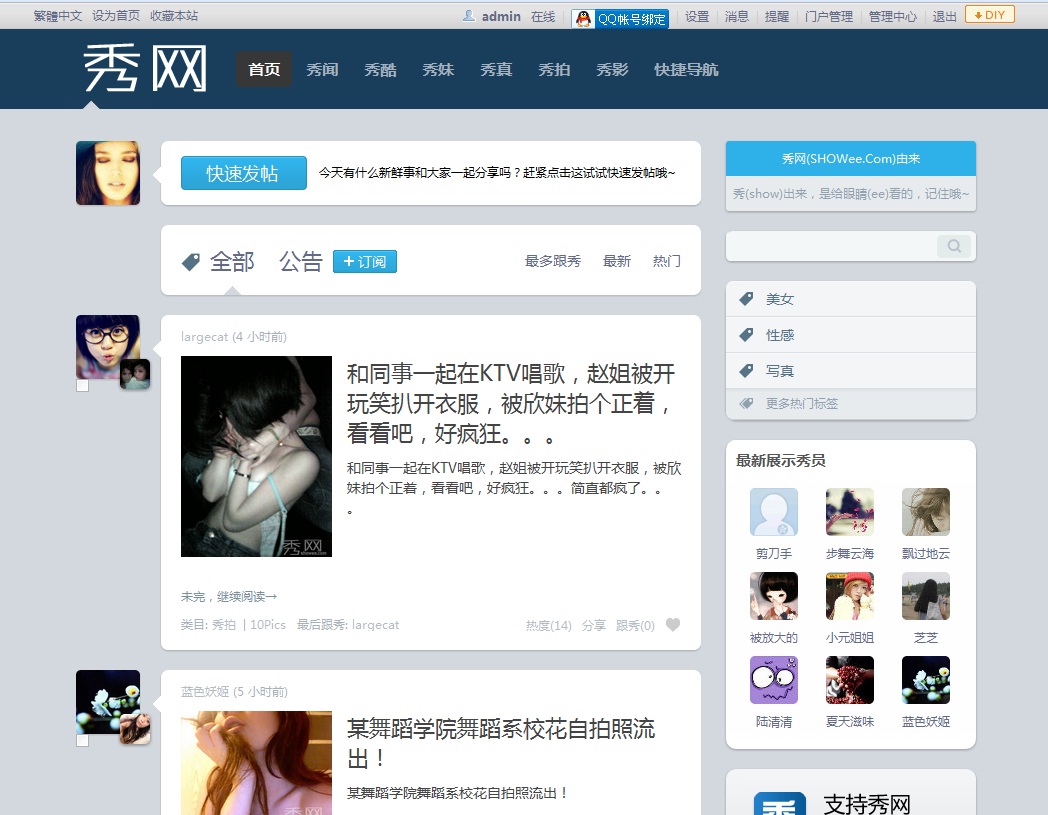Select the 公告 tab

(x=301, y=261)
